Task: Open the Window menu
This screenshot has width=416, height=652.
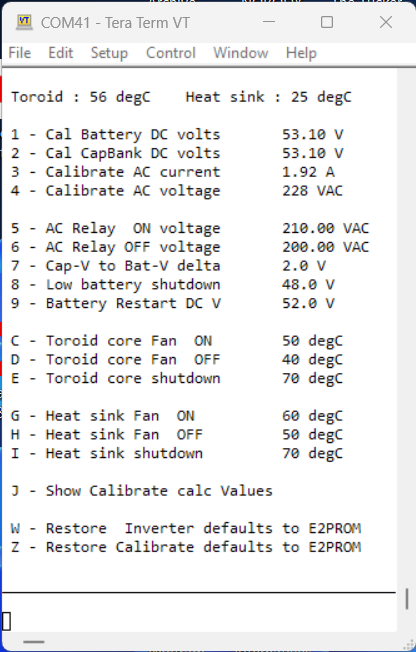Action: click(241, 53)
